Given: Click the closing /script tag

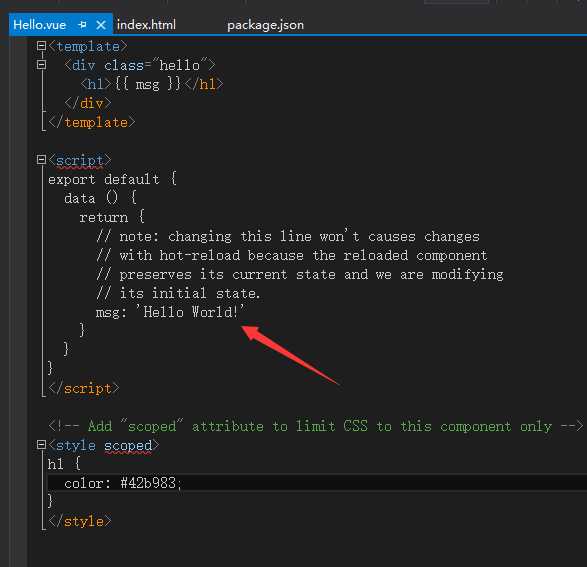Looking at the screenshot, I should pos(84,388).
